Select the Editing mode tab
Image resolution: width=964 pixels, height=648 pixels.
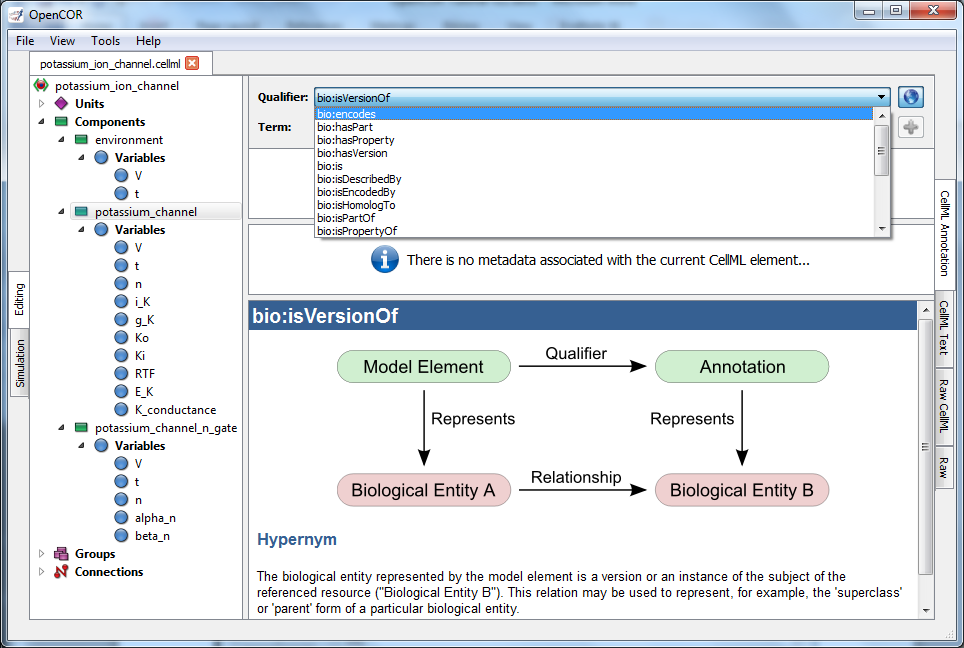(x=20, y=299)
